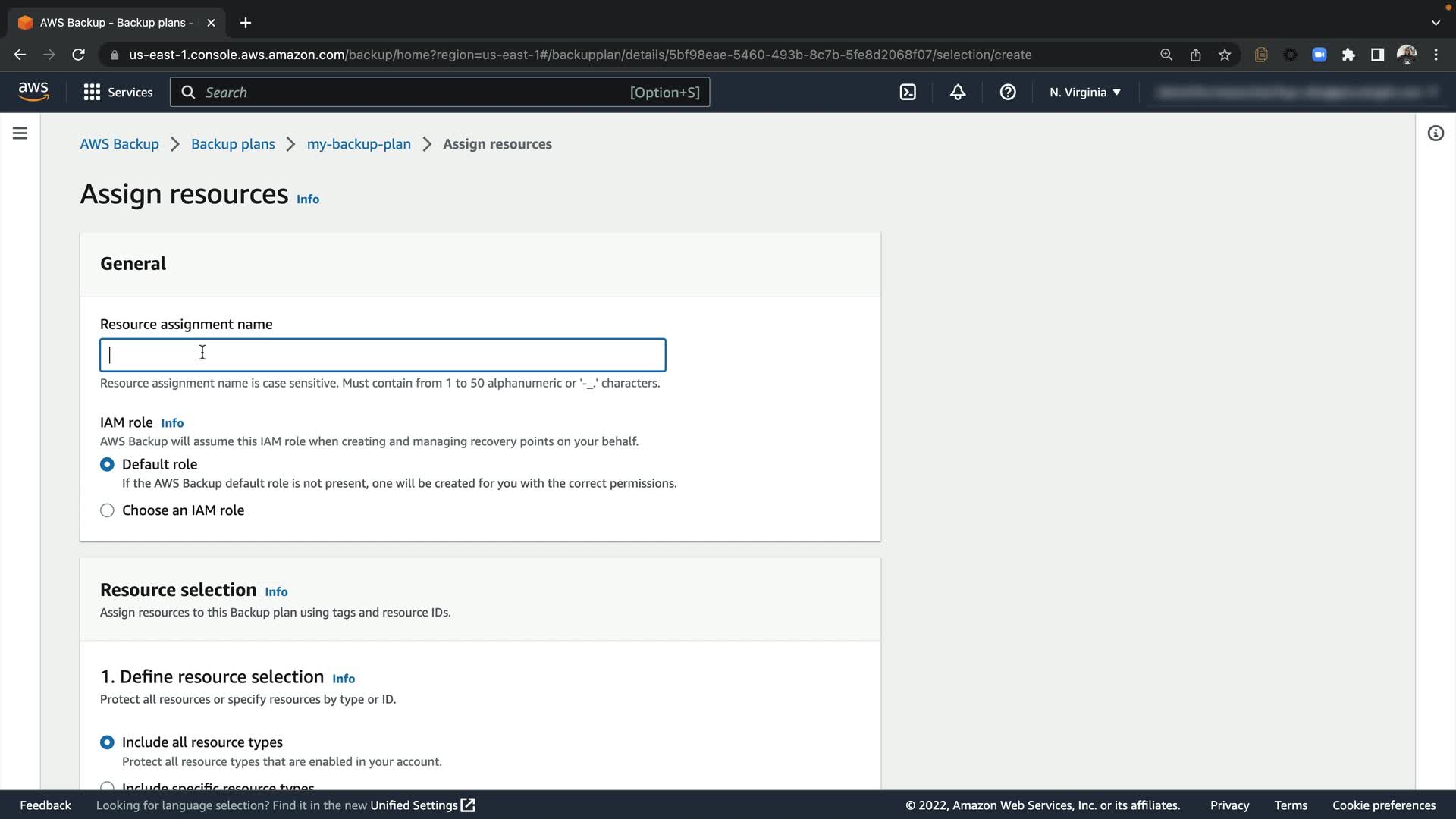The image size is (1456, 819).
Task: Click the AWS logo home icon
Action: coord(33,92)
